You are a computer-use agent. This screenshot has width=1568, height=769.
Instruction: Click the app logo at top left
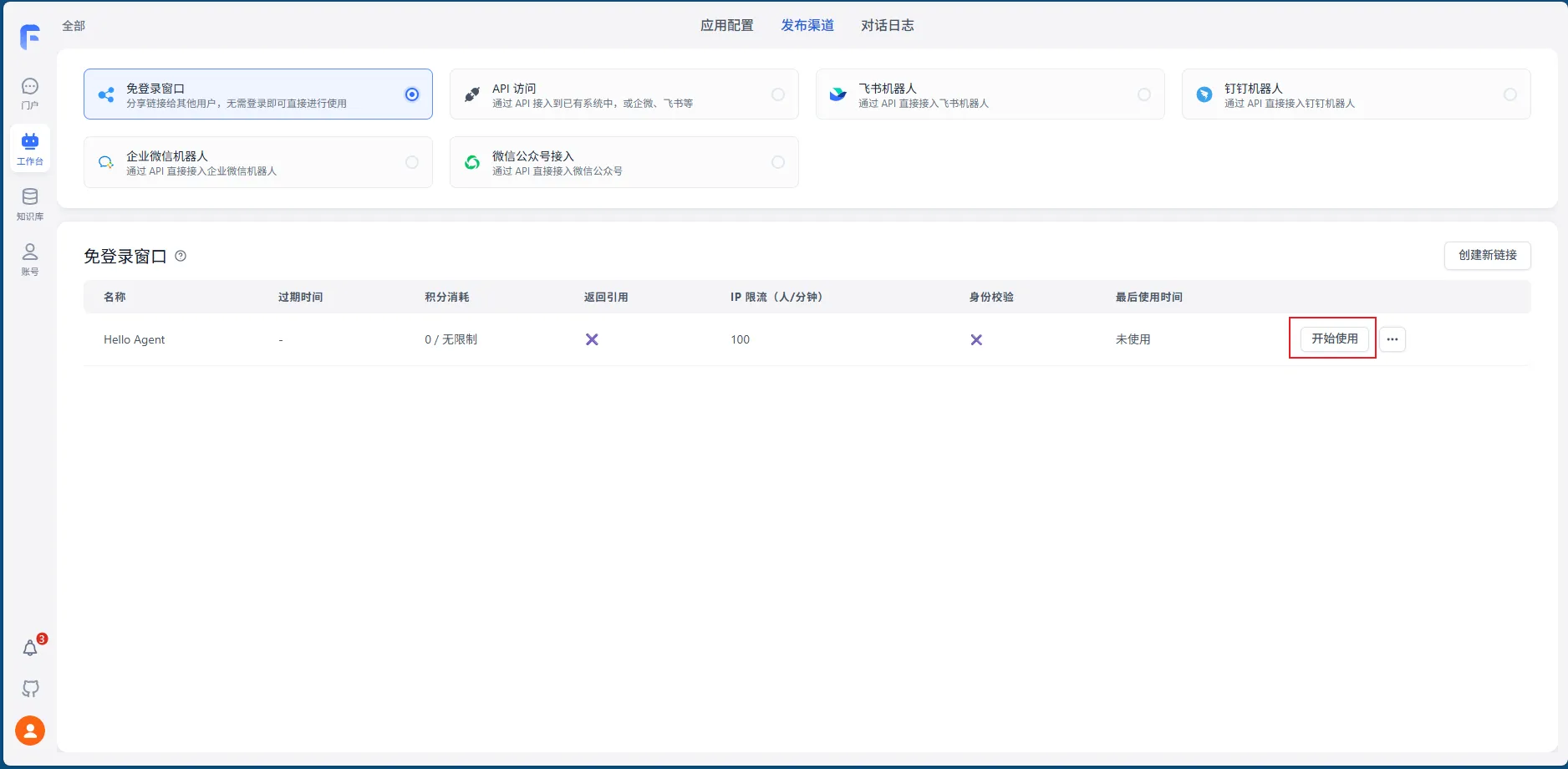(30, 35)
